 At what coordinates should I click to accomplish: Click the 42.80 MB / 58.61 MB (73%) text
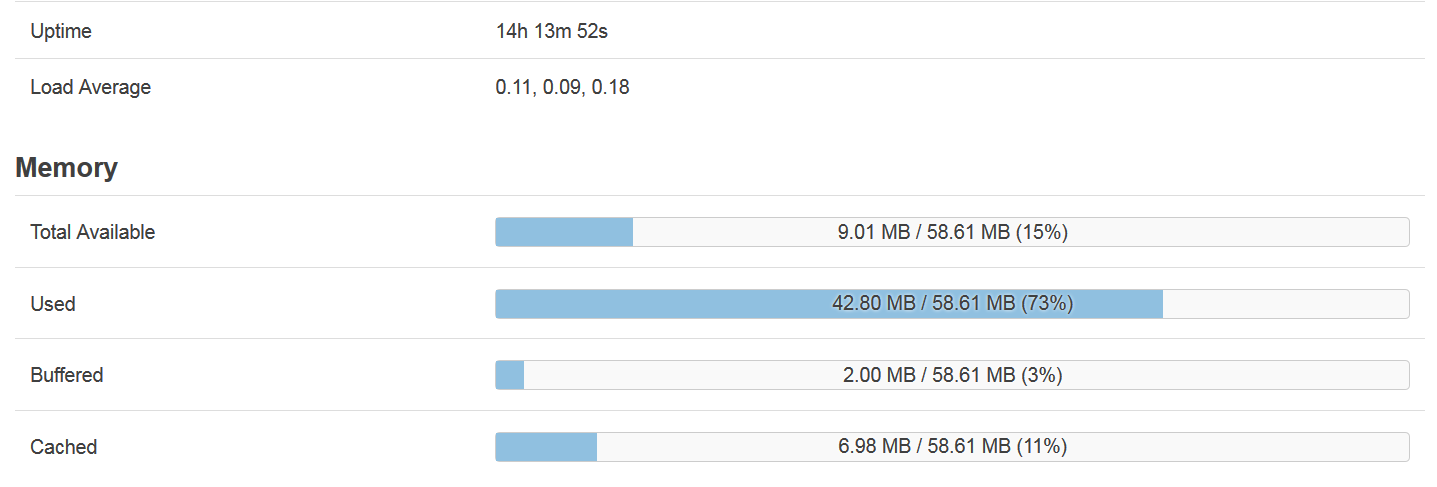tap(953, 304)
